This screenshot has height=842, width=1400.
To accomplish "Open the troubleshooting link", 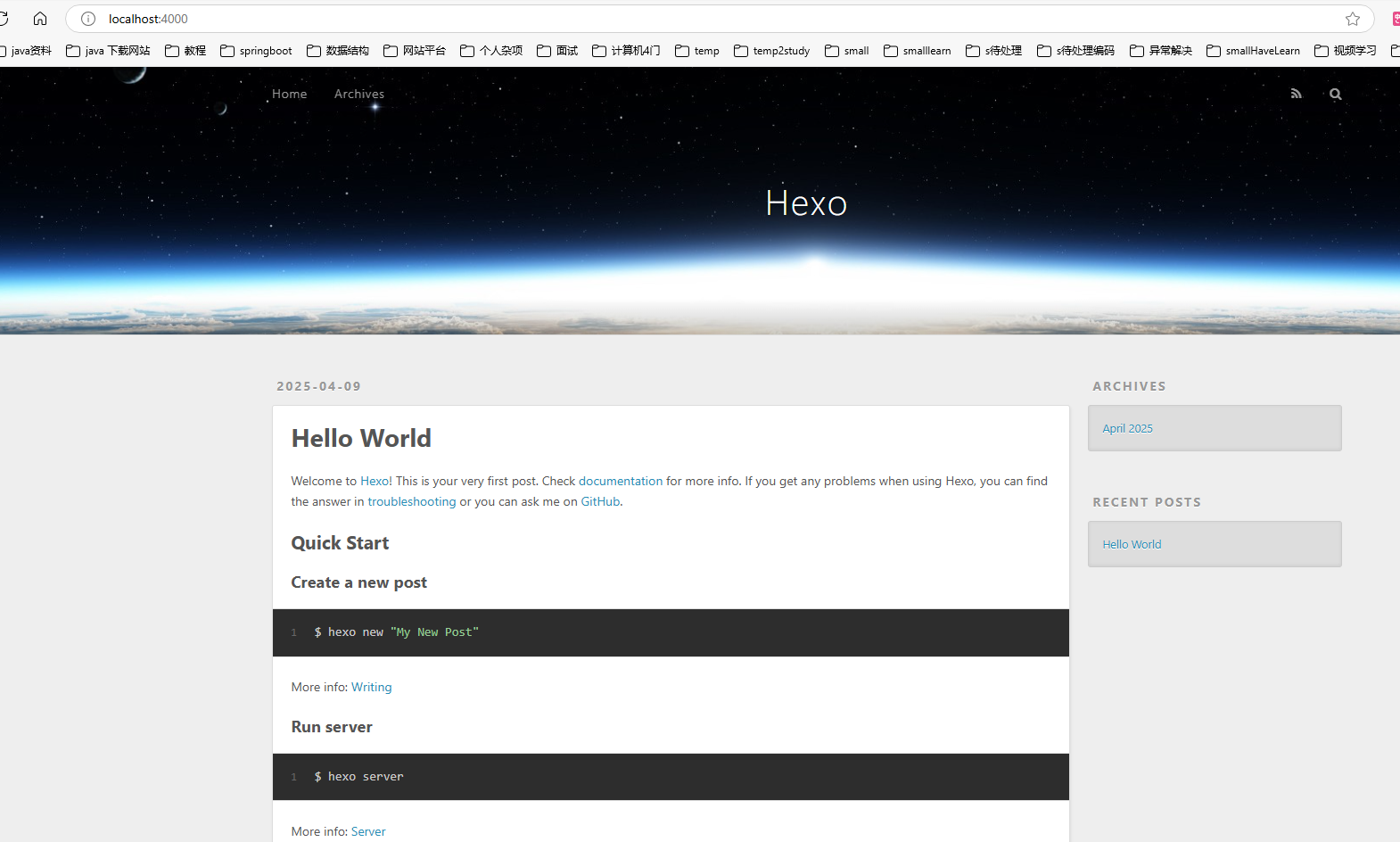I will coord(412,501).
